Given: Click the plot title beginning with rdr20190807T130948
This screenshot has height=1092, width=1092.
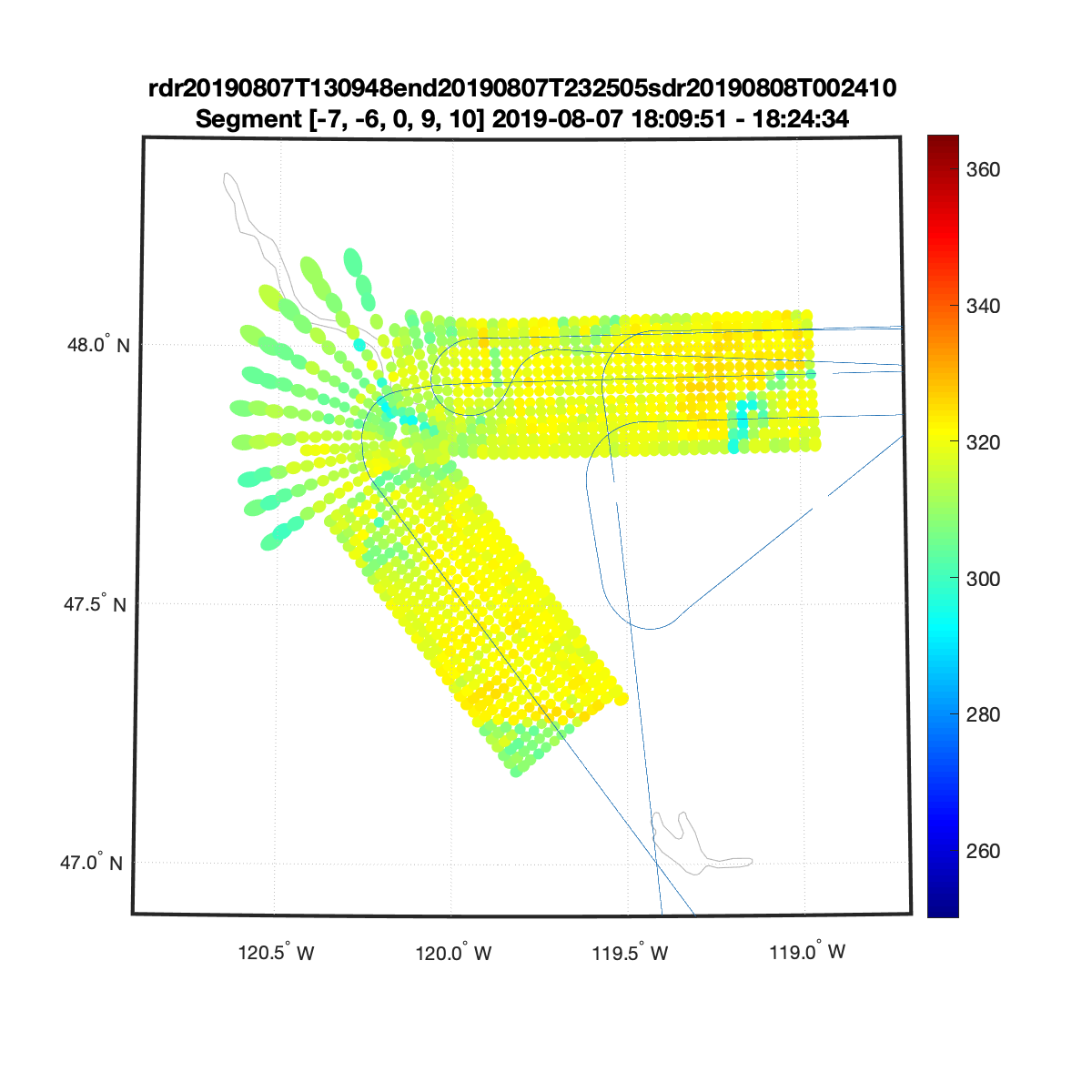Looking at the screenshot, I should pos(522,88).
